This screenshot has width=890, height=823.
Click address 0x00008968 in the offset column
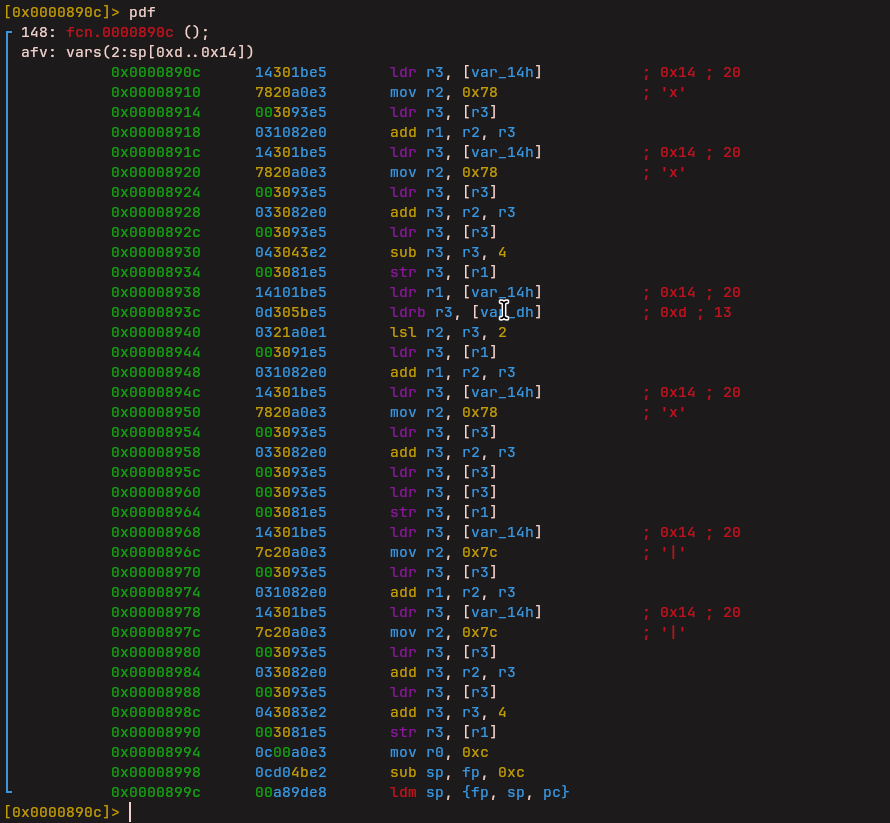pos(155,532)
